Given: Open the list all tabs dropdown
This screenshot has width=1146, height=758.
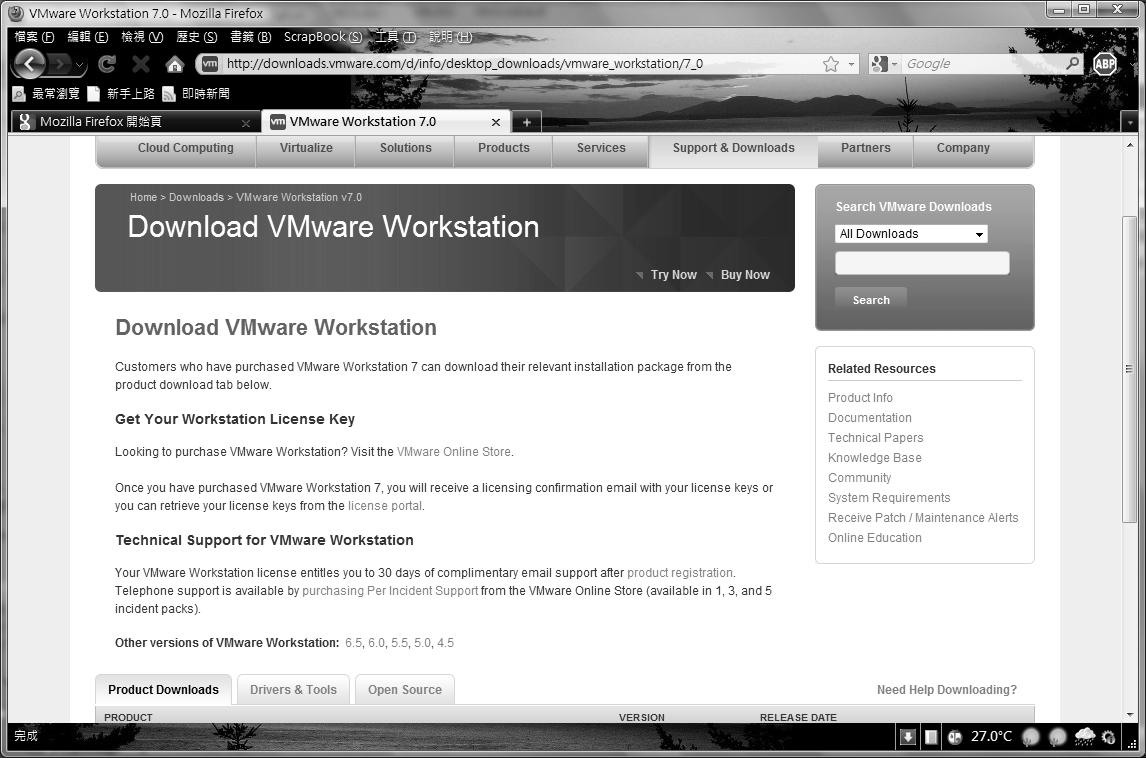Looking at the screenshot, I should point(1130,123).
